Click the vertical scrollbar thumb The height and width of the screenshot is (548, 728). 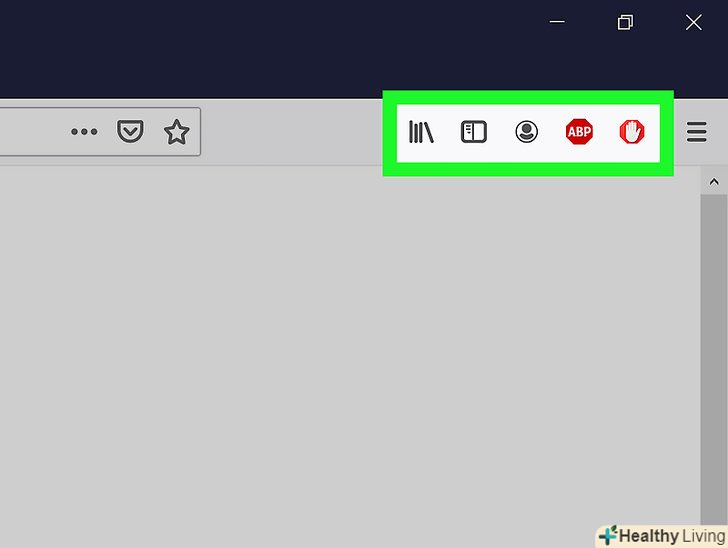click(714, 359)
